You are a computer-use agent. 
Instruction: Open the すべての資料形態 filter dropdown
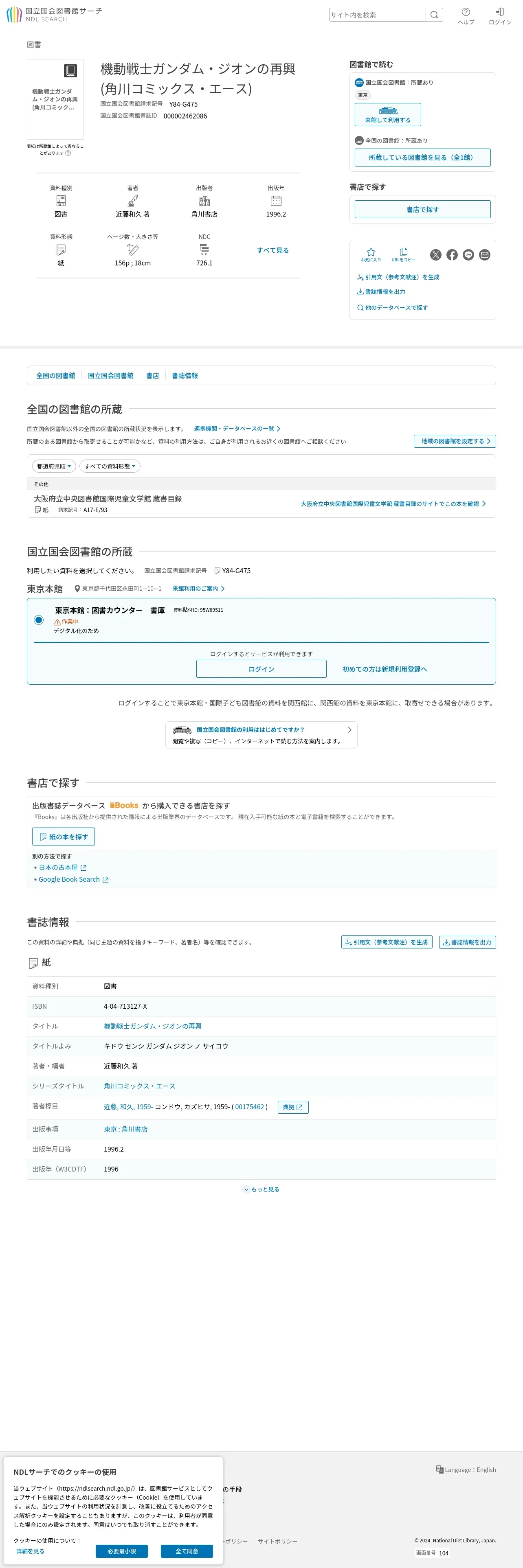110,466
